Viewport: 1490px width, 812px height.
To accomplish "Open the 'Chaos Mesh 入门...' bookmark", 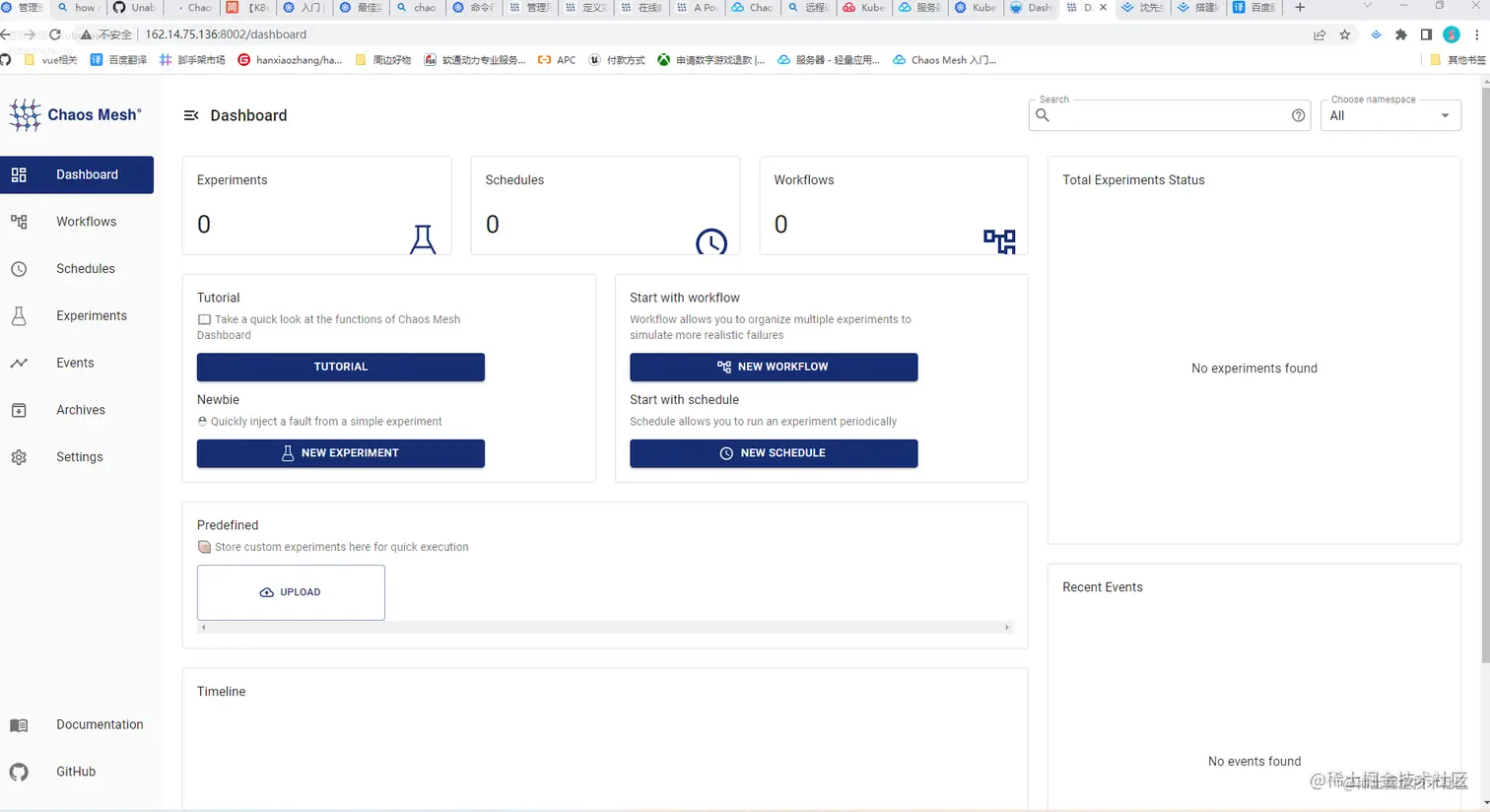I will pos(945,60).
